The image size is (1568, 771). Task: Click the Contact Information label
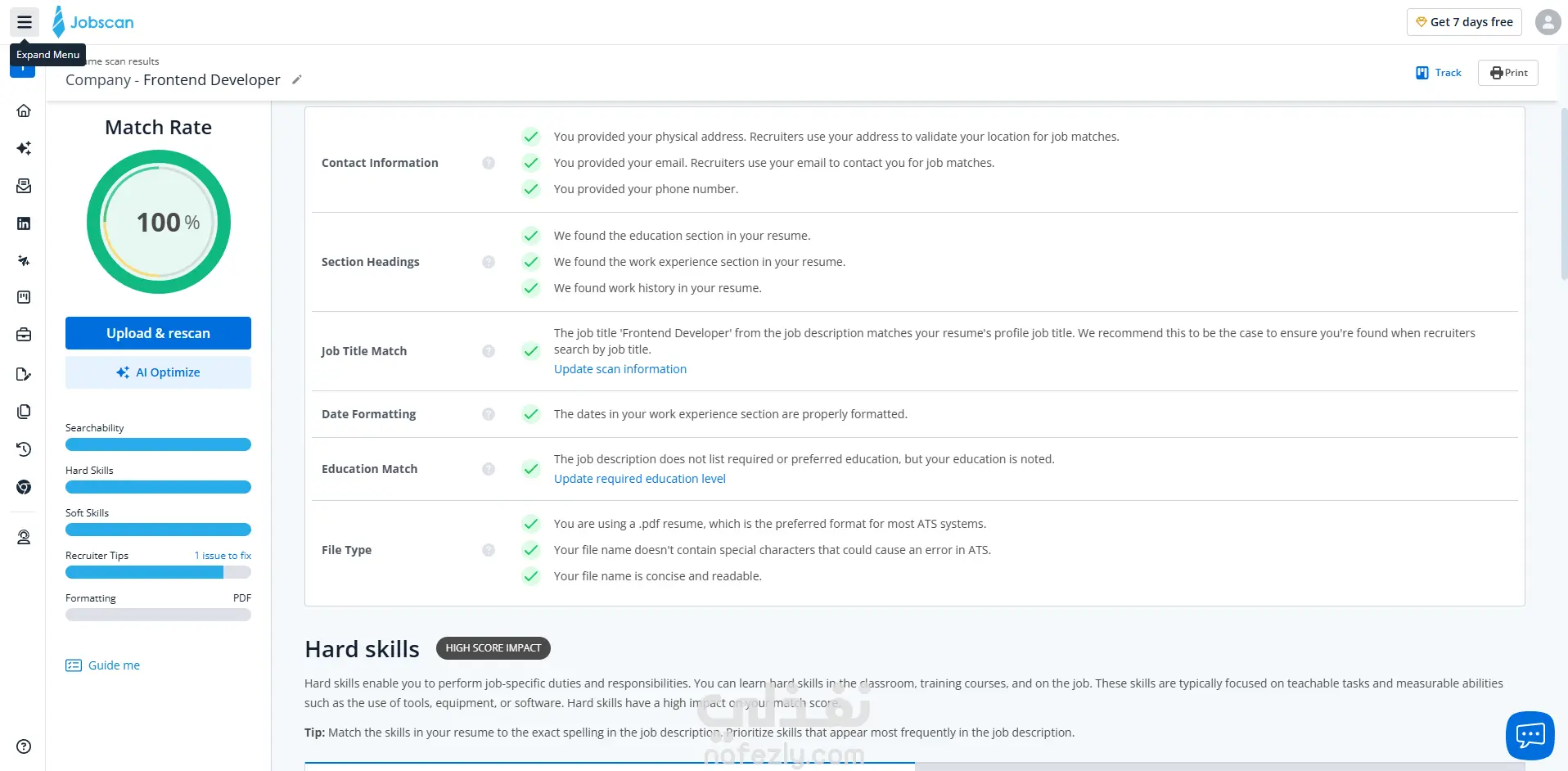(x=380, y=163)
